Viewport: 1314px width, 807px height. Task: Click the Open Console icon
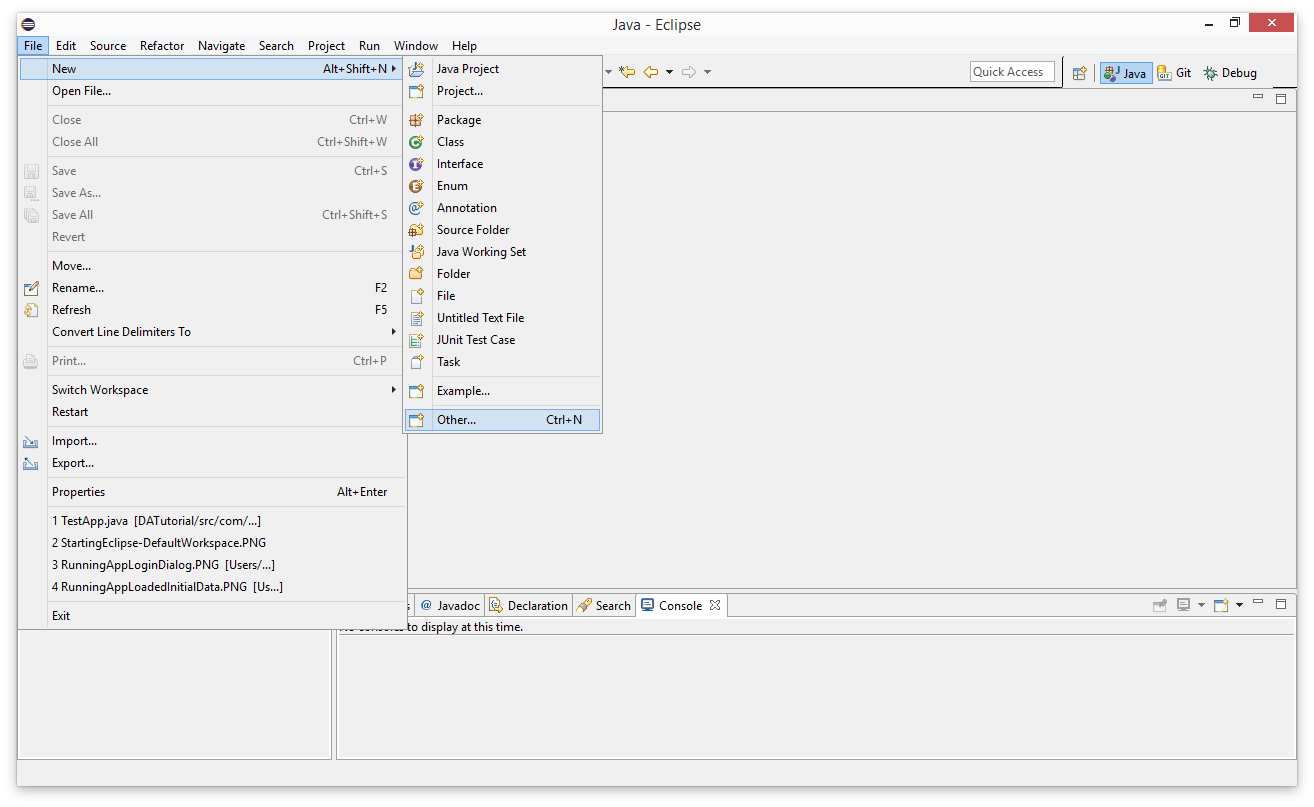tap(1220, 605)
